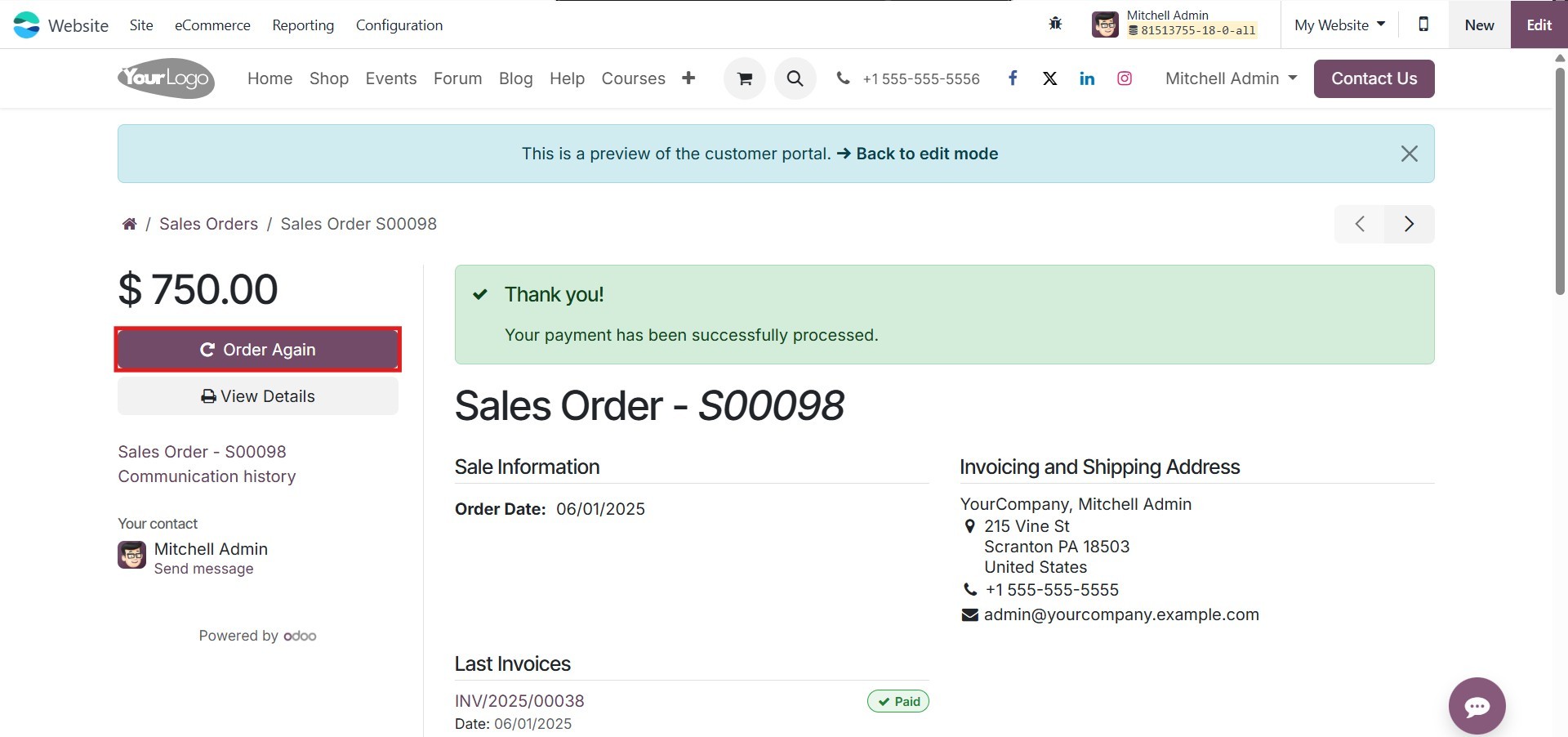This screenshot has height=737, width=1568.
Task: Add a menu item with plus icon
Action: (688, 78)
